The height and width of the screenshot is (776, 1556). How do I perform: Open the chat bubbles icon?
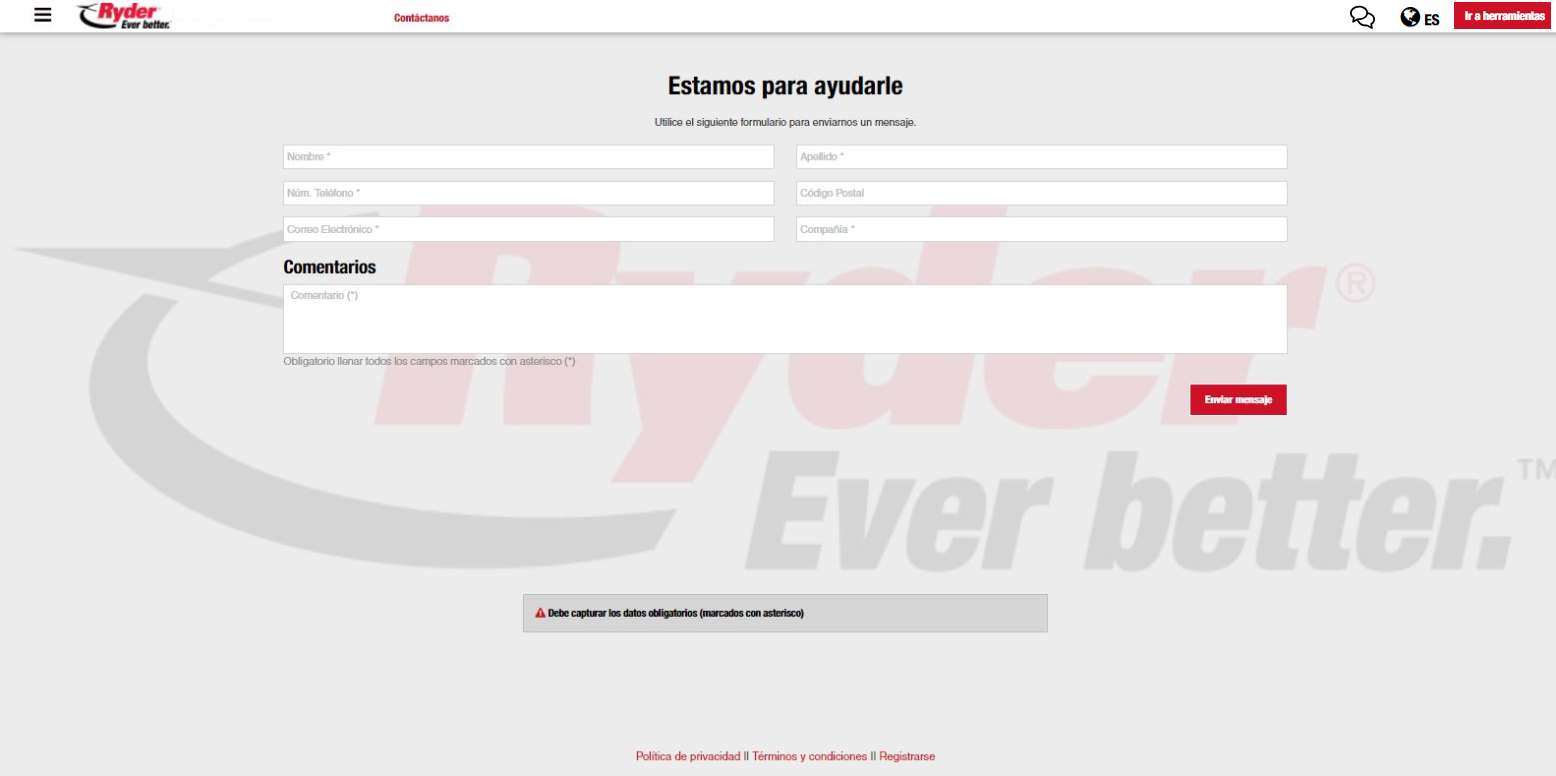click(1362, 17)
